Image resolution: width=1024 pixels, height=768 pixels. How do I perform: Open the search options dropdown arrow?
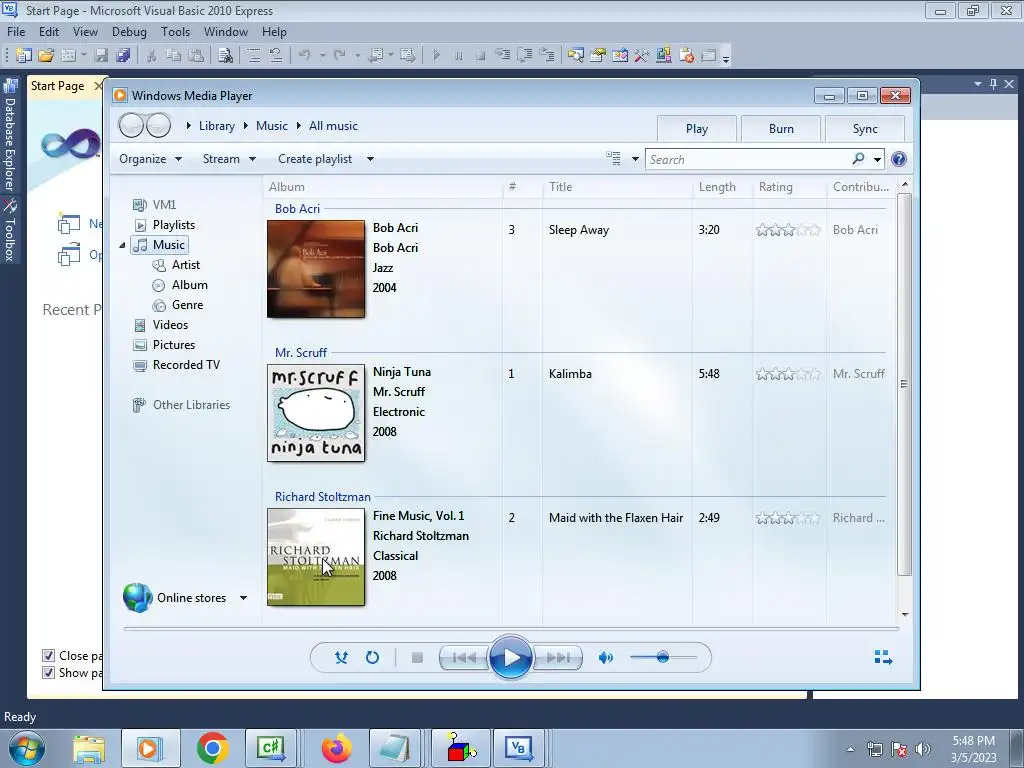point(877,159)
